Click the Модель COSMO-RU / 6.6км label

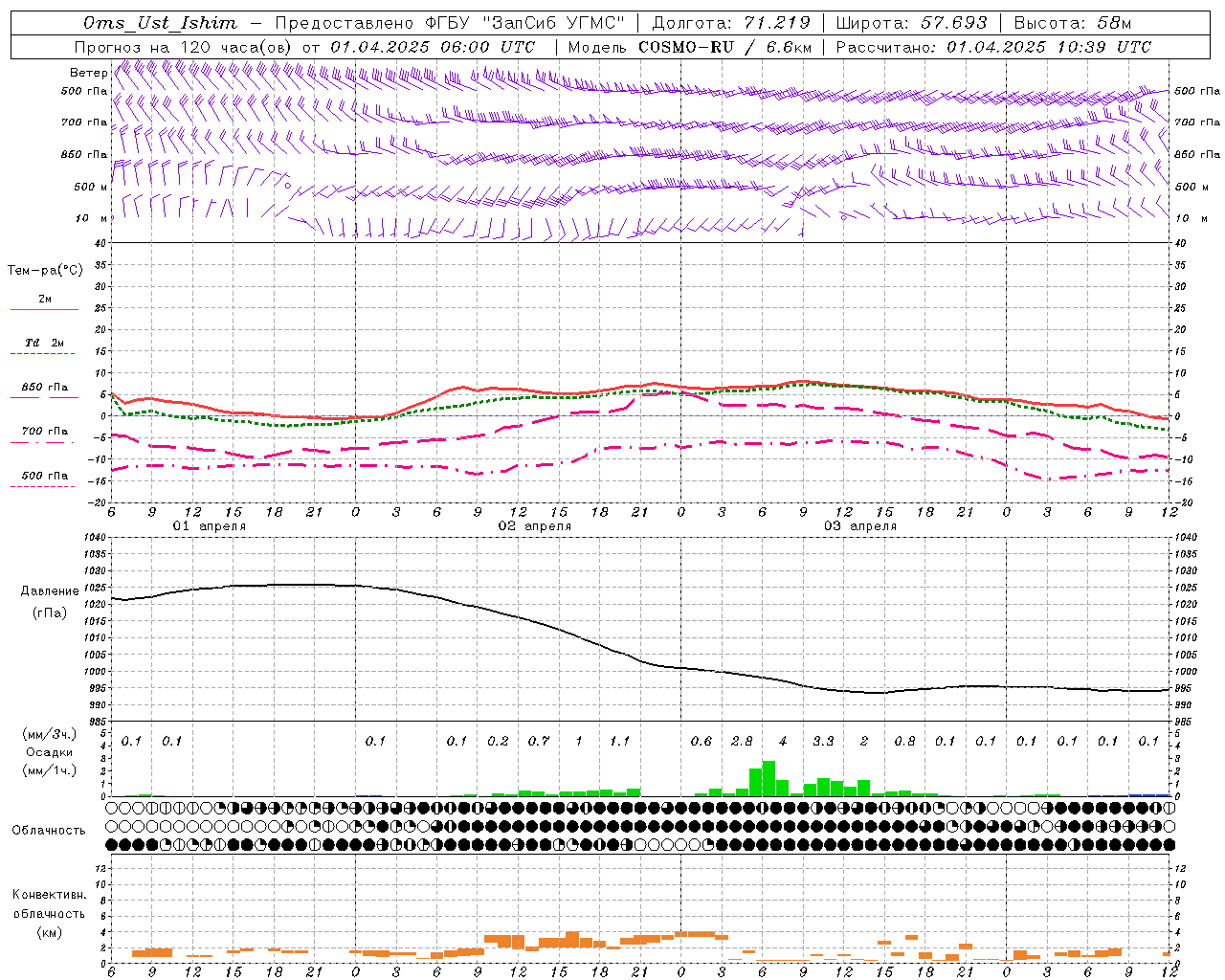coord(689,47)
